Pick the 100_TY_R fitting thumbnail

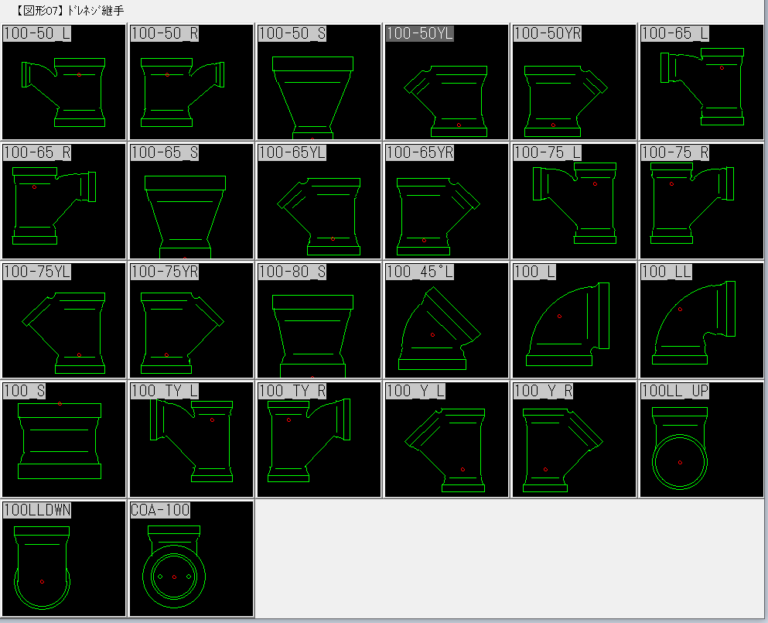click(319, 439)
